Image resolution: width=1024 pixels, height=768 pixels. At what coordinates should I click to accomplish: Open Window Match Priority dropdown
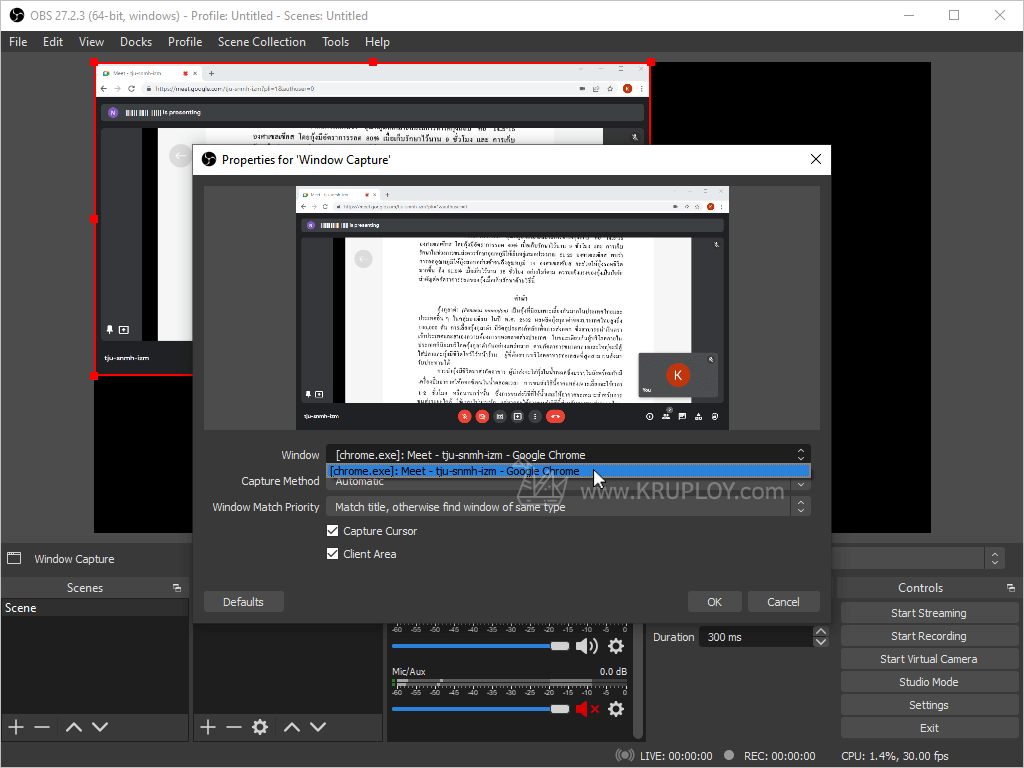[568, 507]
